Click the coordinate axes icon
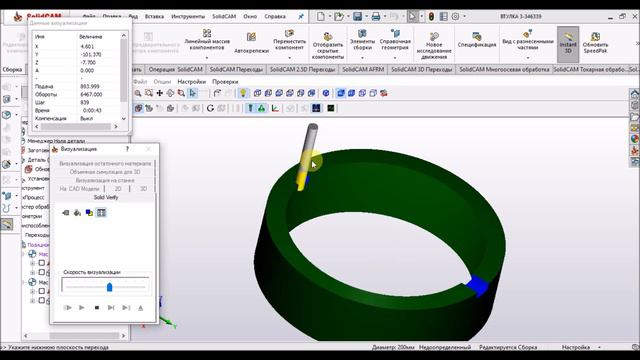 275,108
